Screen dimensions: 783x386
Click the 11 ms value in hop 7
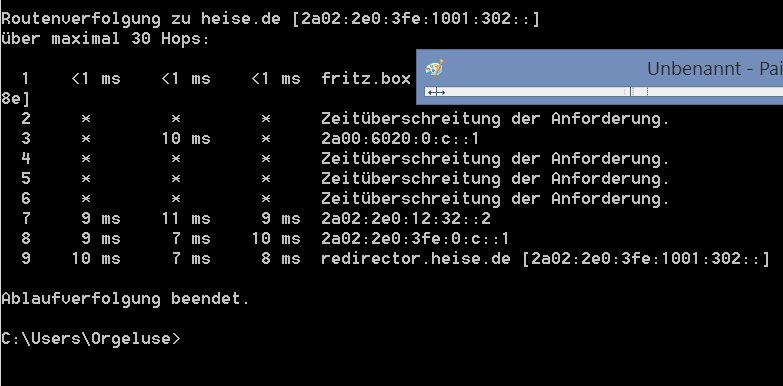[x=186, y=218]
